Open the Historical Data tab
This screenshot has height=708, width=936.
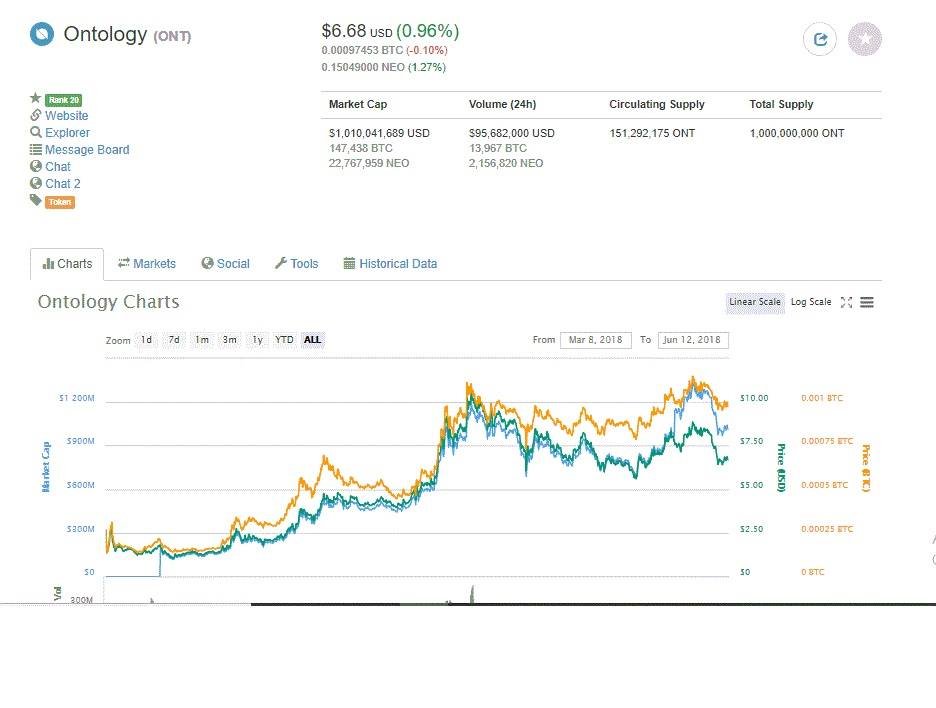pyautogui.click(x=390, y=264)
